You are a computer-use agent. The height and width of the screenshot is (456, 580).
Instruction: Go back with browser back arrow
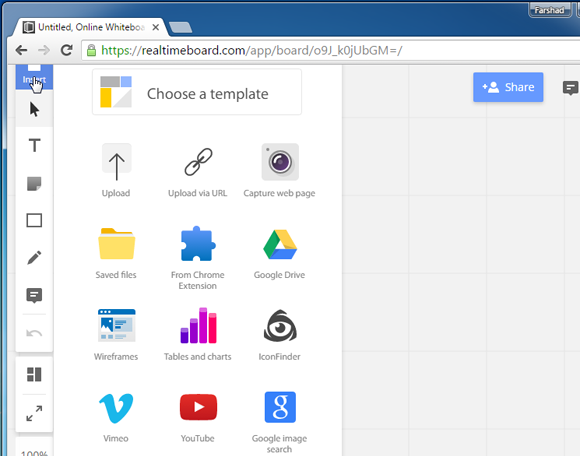point(21,50)
